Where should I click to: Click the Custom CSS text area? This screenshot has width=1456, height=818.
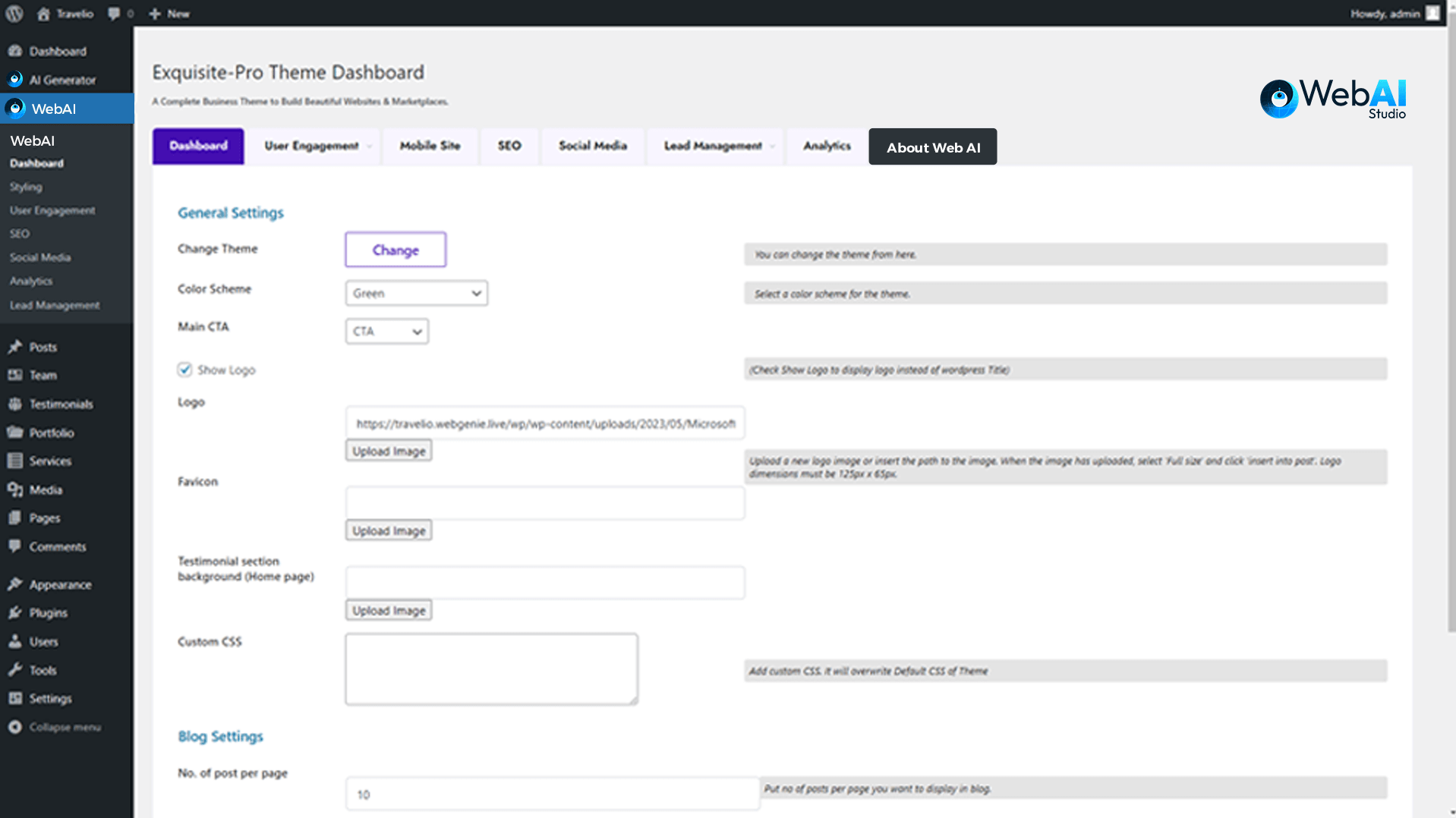[x=491, y=669]
